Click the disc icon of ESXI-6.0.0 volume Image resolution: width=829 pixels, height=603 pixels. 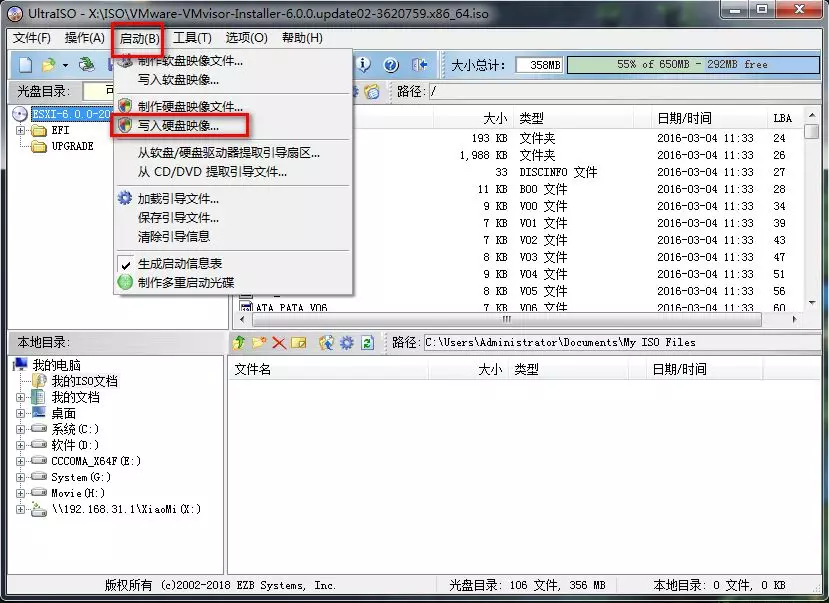pos(20,114)
